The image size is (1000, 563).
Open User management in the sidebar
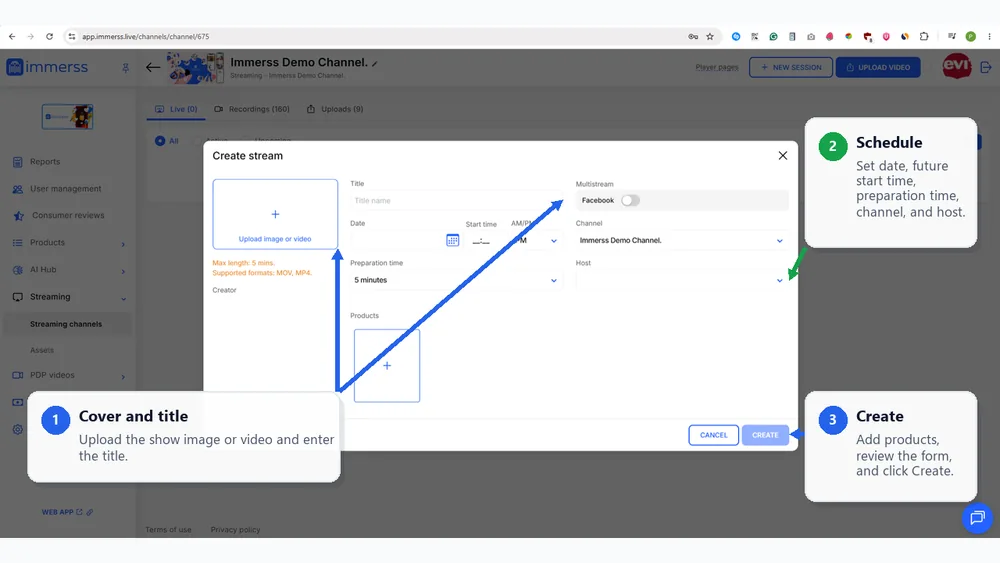point(65,189)
